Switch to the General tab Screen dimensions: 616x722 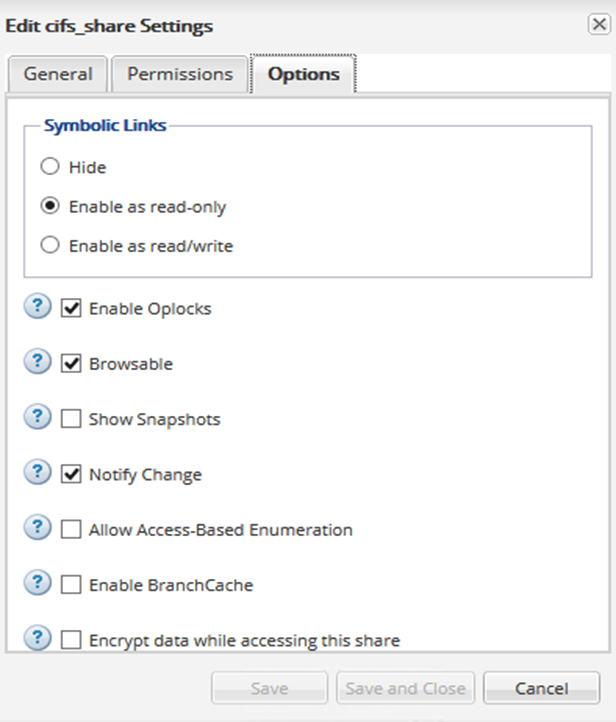[58, 74]
